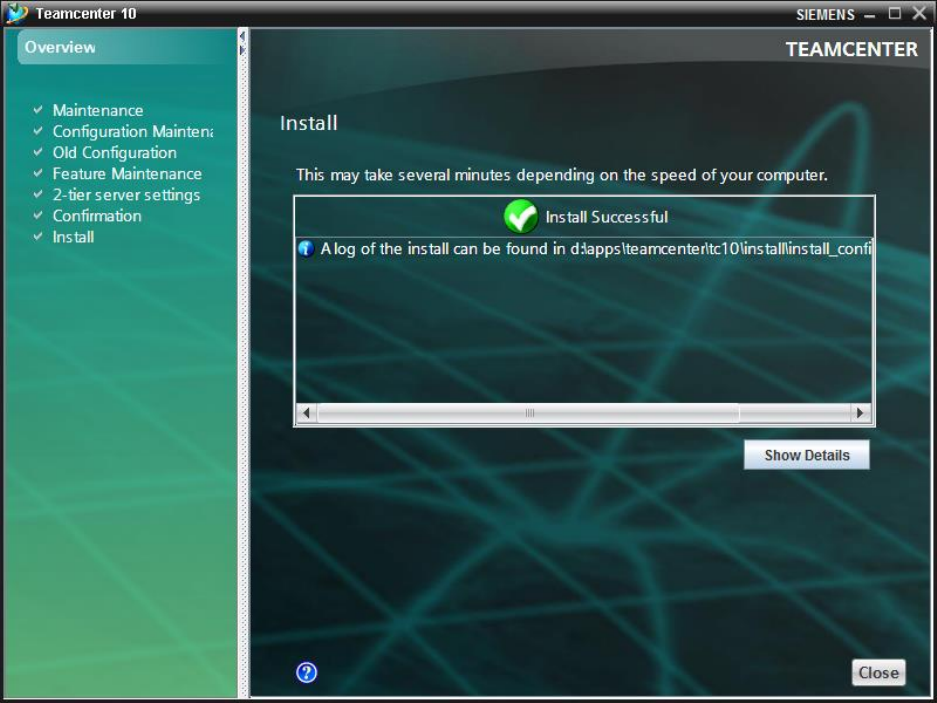Click the Install Successful status text
The image size is (937, 703).
[x=607, y=216]
